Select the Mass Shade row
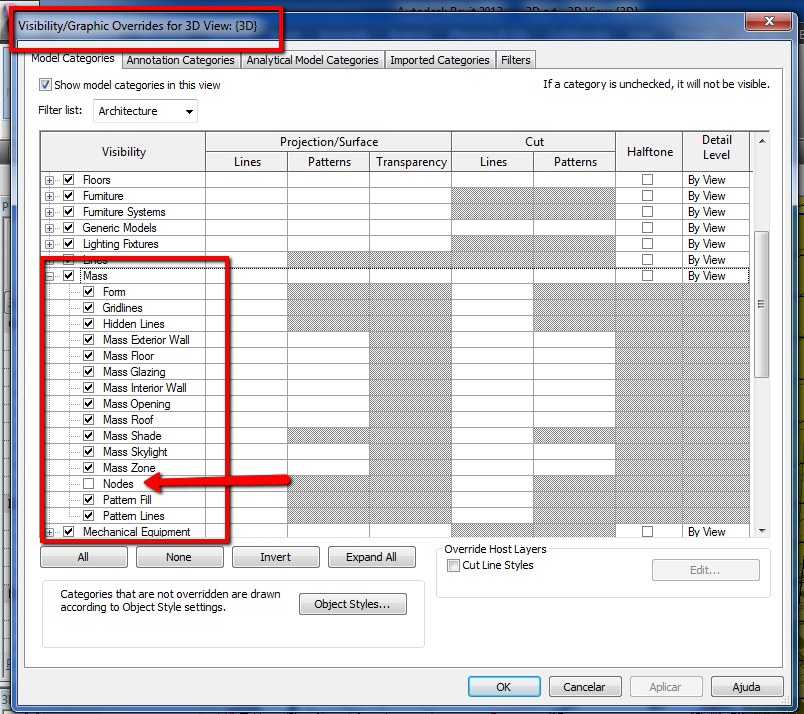The height and width of the screenshot is (714, 804). click(132, 436)
